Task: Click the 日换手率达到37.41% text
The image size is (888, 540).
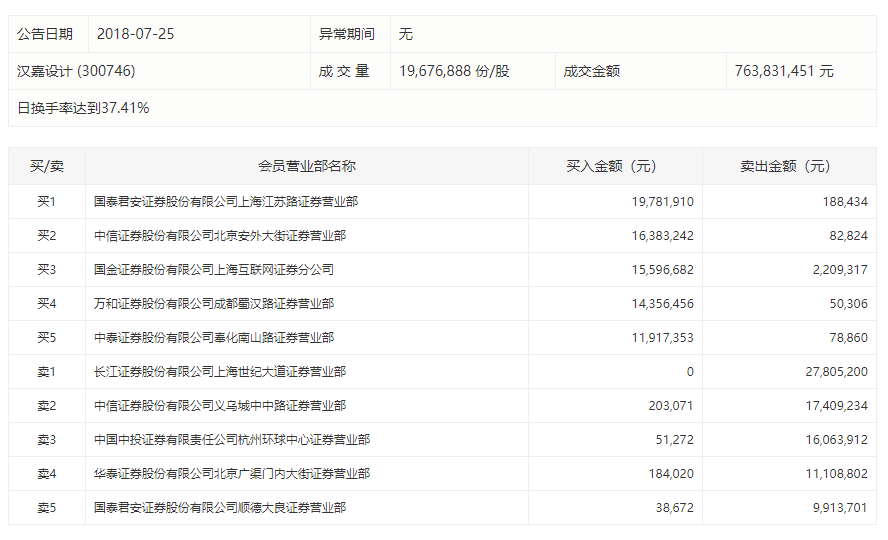Action: pyautogui.click(x=83, y=108)
